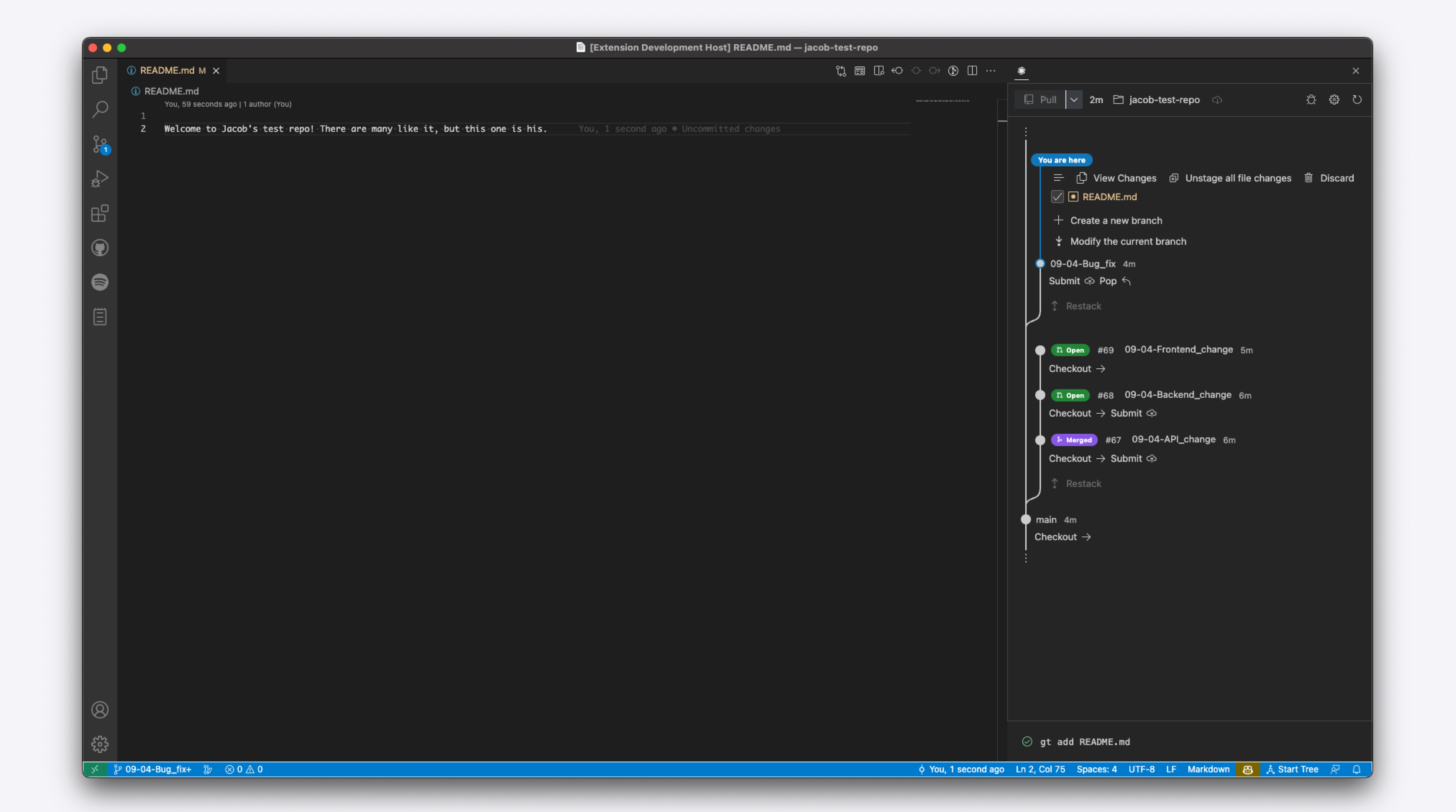This screenshot has height=812, width=1456.
Task: Click the Merged badge for PR #67
Action: pyautogui.click(x=1074, y=440)
